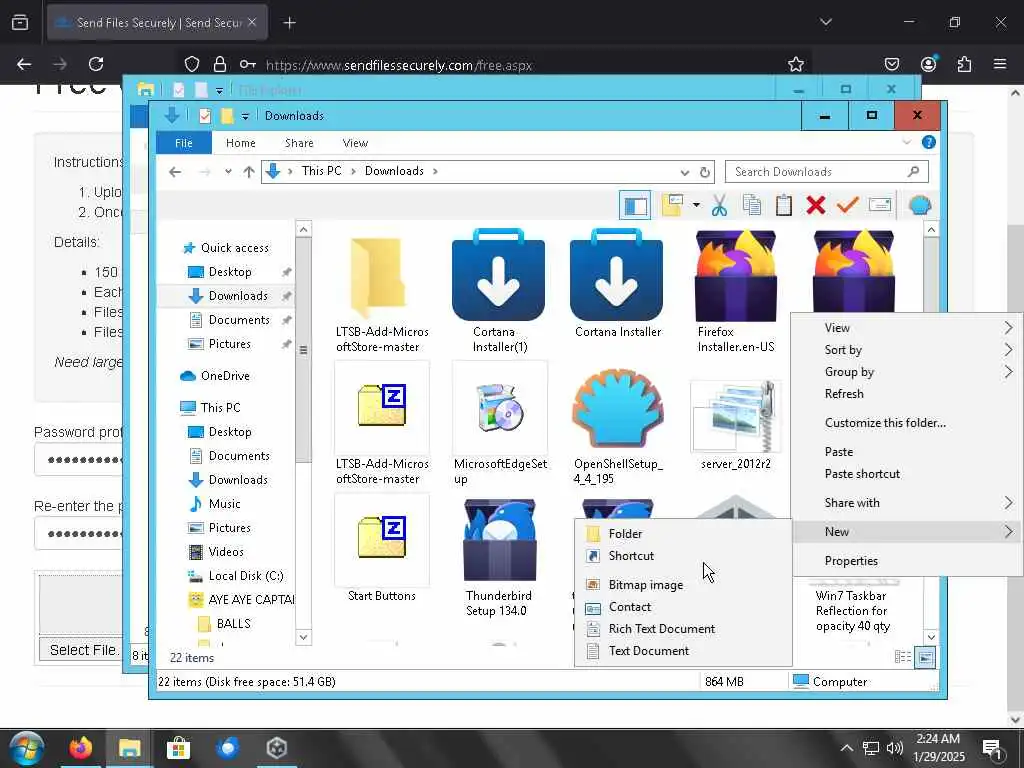
Task: Click the scissors Cut toolbar icon
Action: (719, 206)
